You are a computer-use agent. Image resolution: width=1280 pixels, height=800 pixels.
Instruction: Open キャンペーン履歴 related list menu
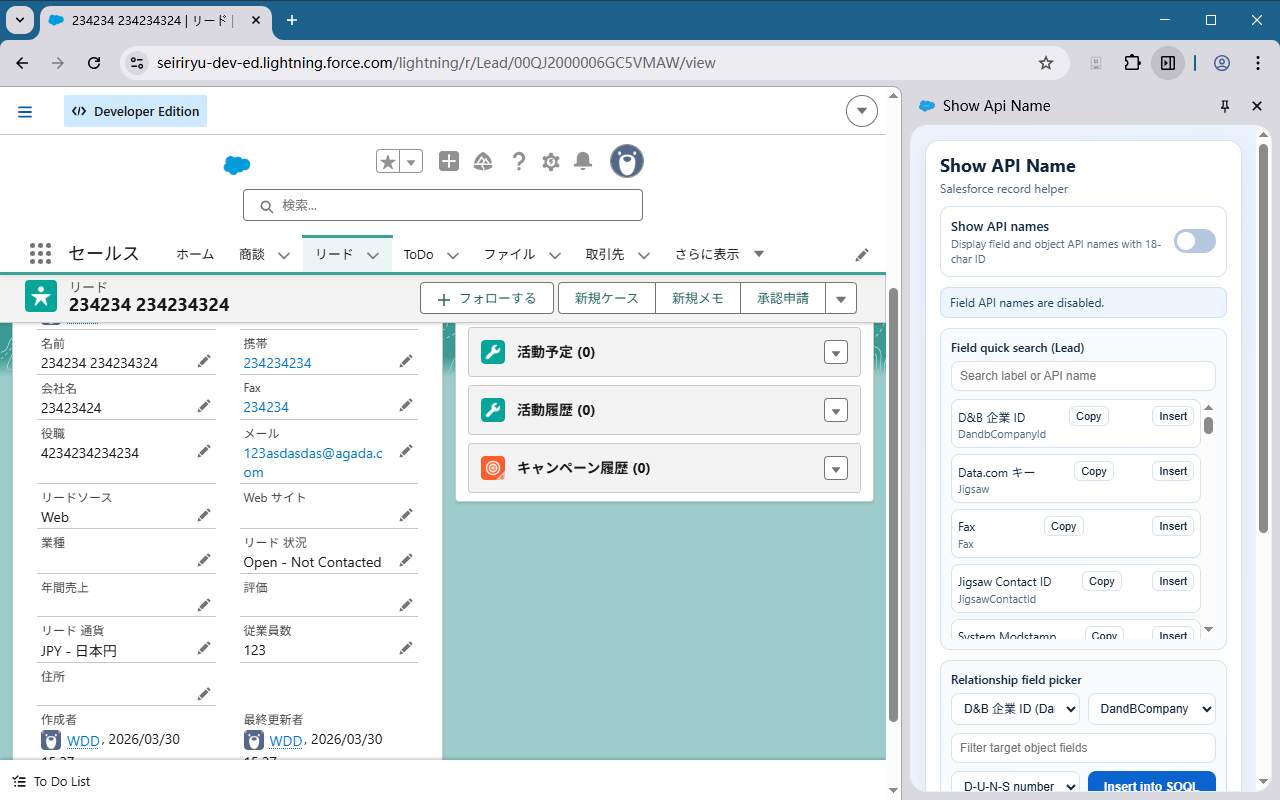pyautogui.click(x=836, y=468)
